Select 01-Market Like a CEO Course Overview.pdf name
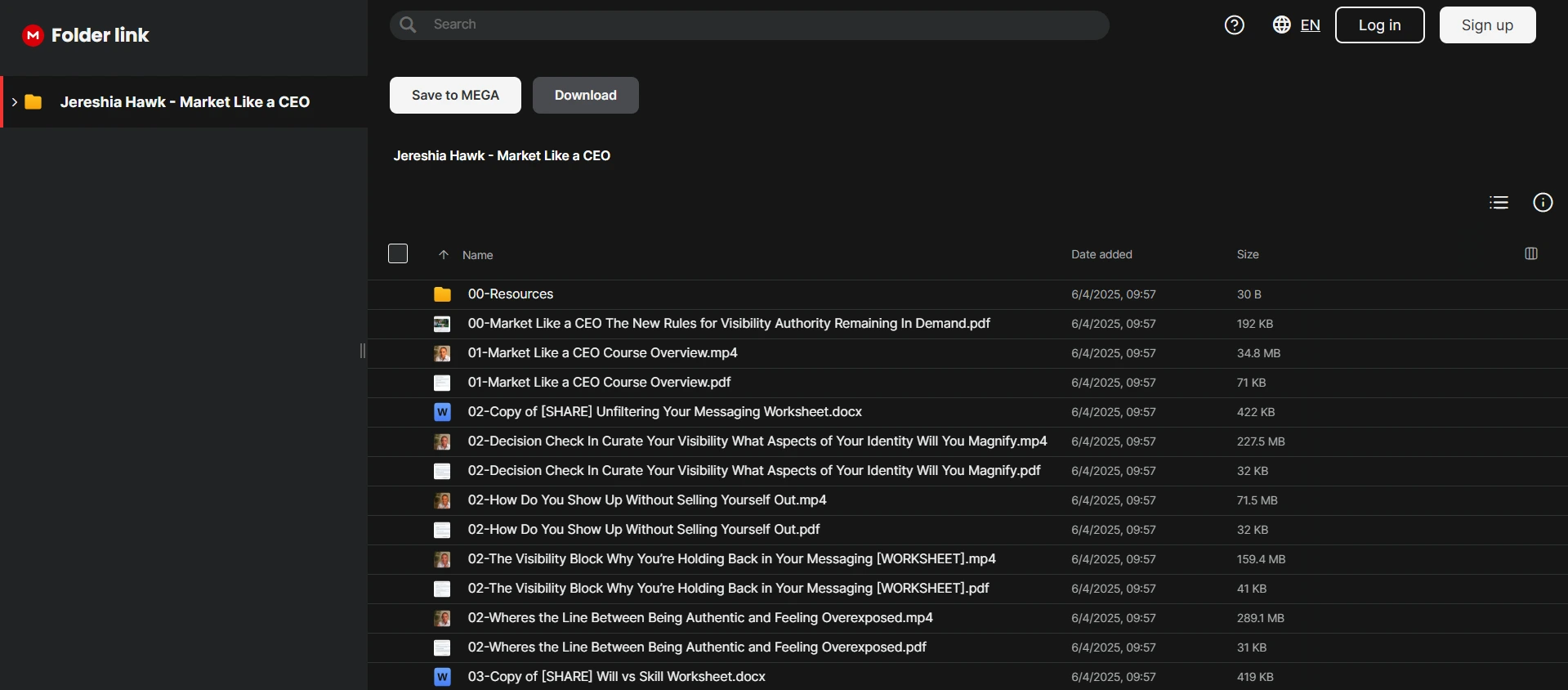1568x690 pixels. point(600,383)
